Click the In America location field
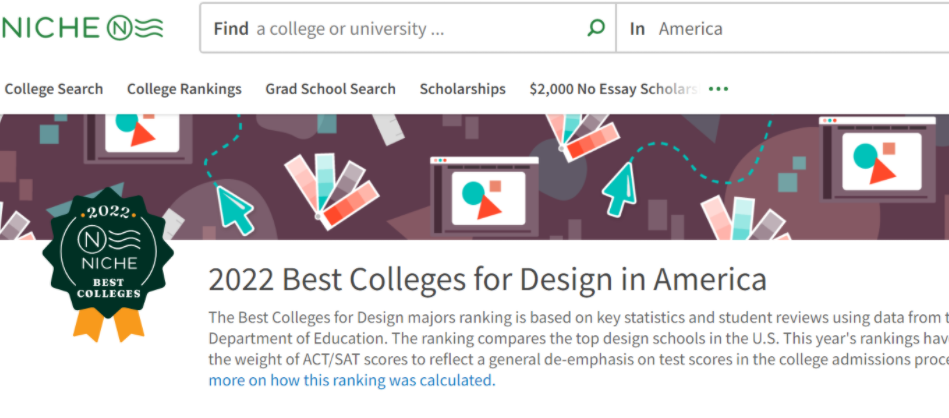 pyautogui.click(x=780, y=28)
